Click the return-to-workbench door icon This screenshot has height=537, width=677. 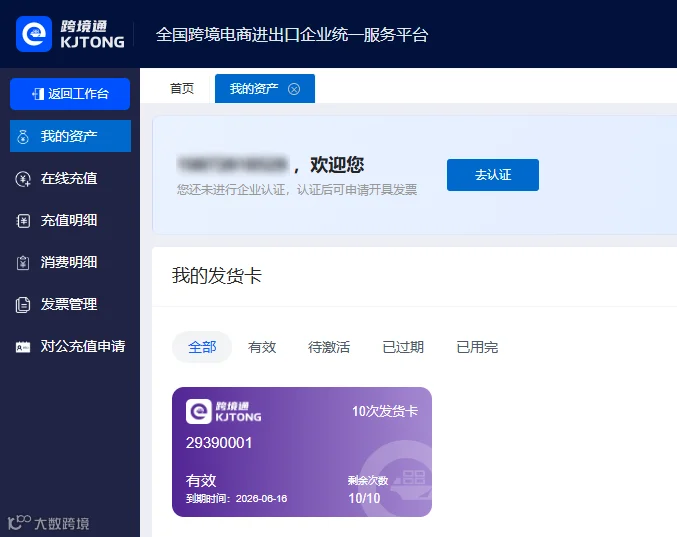(x=38, y=94)
